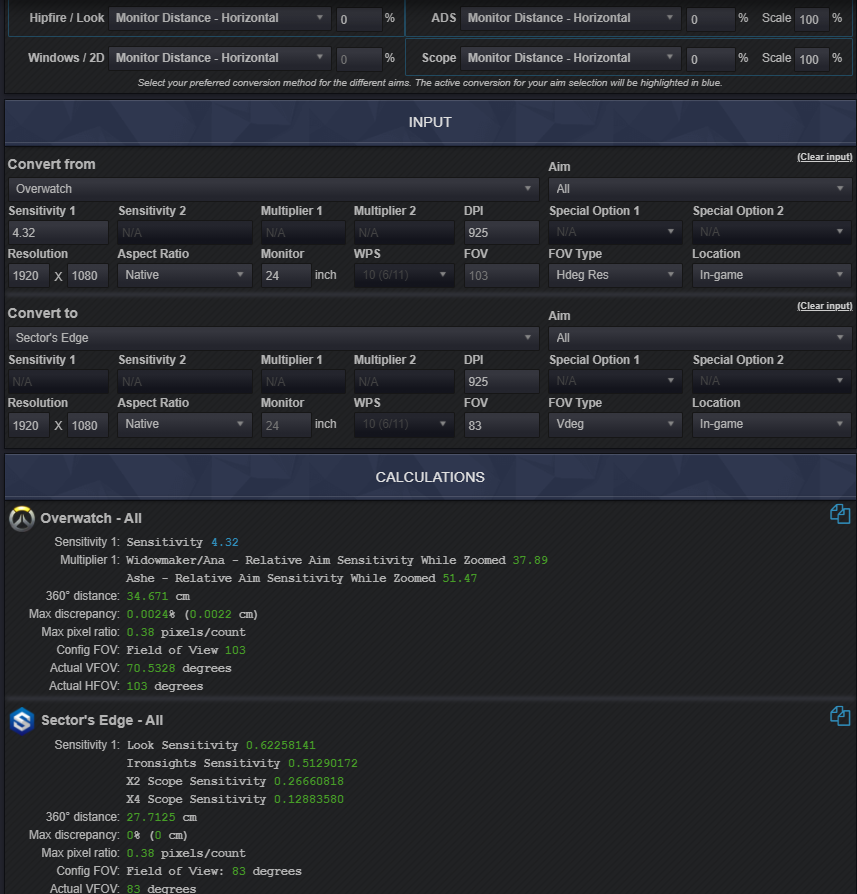Open Convert to Special Option 2 dropdown
857x894 pixels.
click(772, 381)
